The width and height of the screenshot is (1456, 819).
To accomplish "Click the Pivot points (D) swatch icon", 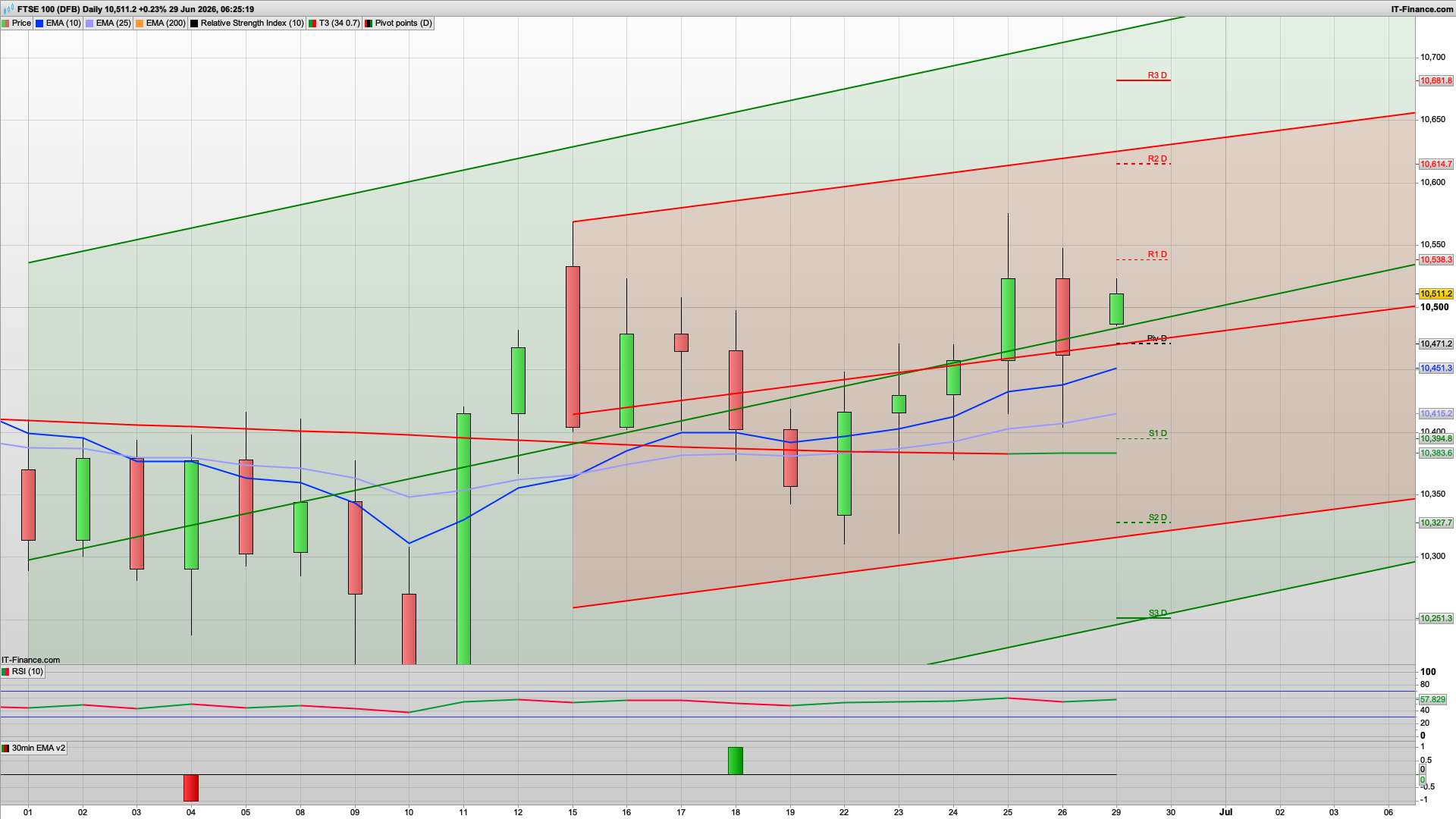I will (x=369, y=24).
